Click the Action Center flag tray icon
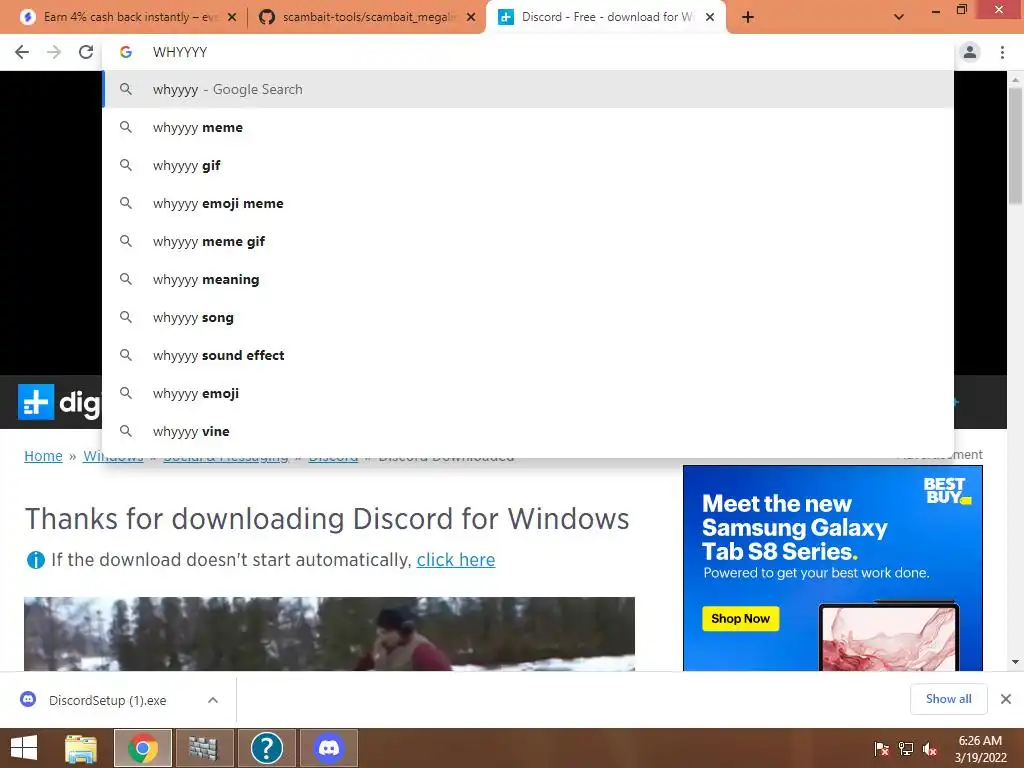The image size is (1024, 768). (882, 748)
